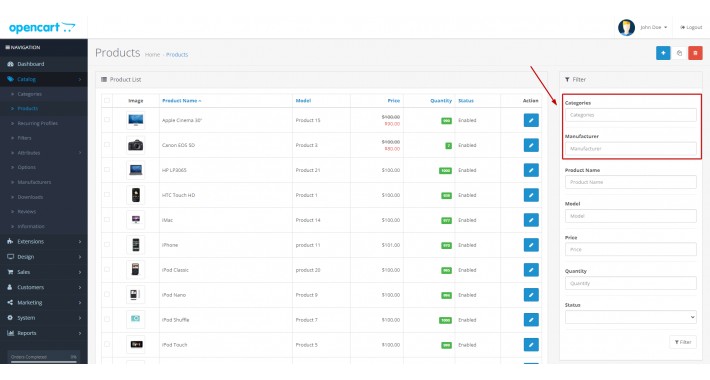This screenshot has width=710, height=380.
Task: Sort by Product Name column header
Action: pos(181,101)
